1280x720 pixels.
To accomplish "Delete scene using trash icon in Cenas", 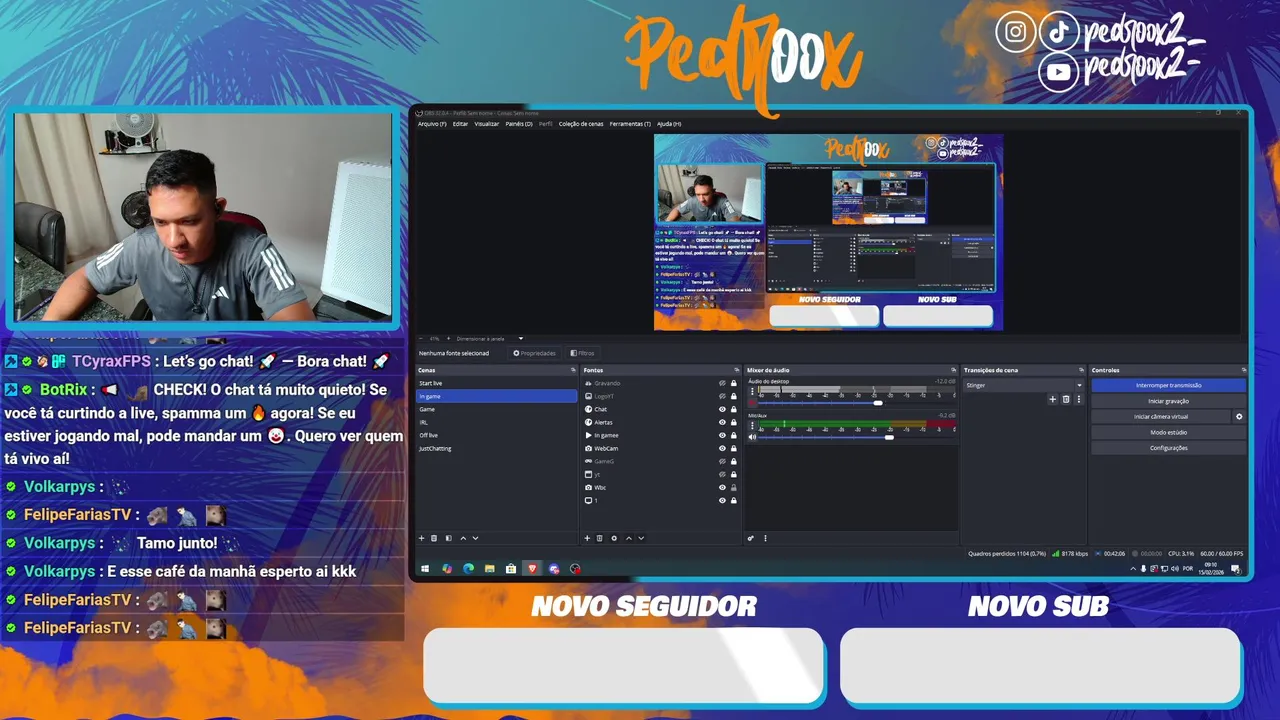I will (x=434, y=538).
